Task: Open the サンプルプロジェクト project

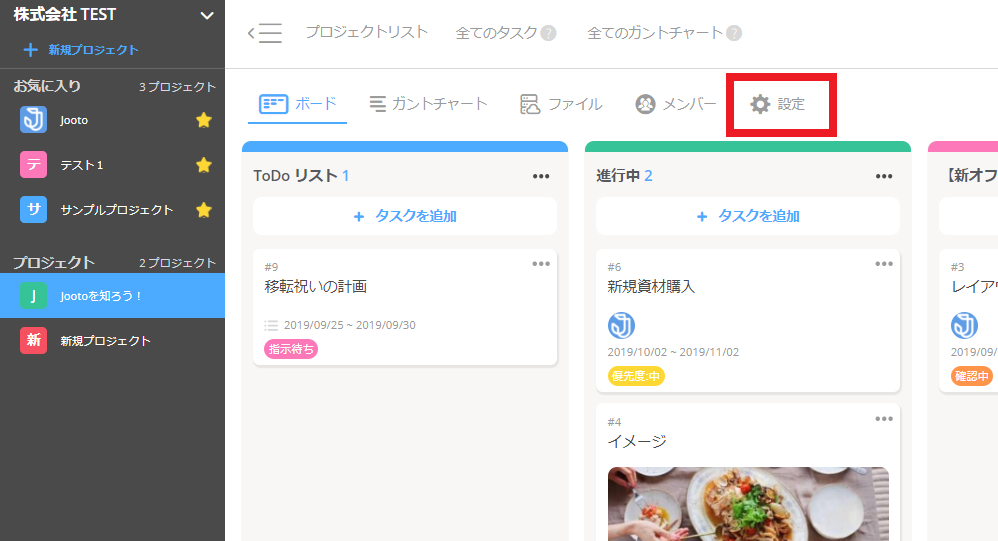Action: click(116, 209)
